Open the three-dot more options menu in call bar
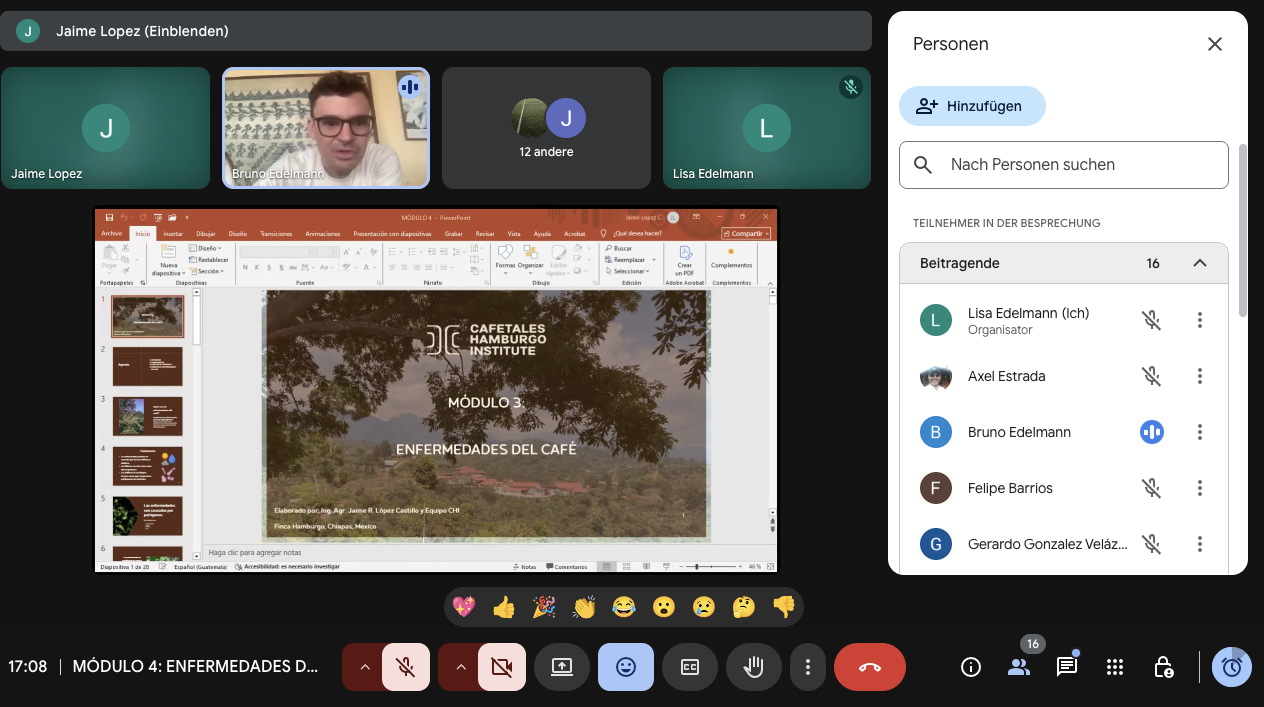The width and height of the screenshot is (1264, 707). point(807,667)
